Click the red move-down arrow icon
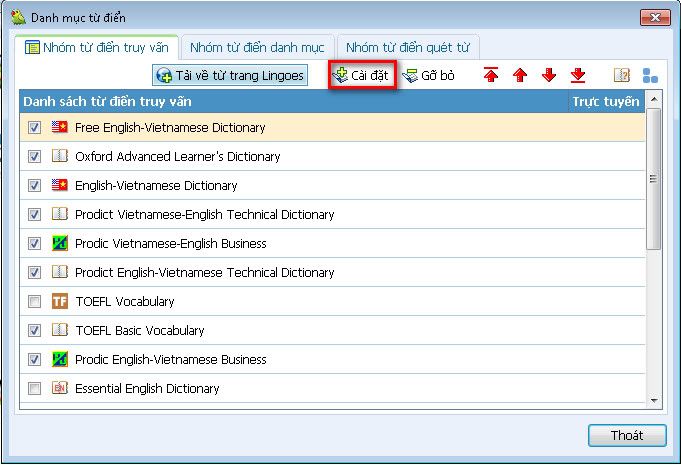This screenshot has width=681, height=465. click(x=549, y=76)
